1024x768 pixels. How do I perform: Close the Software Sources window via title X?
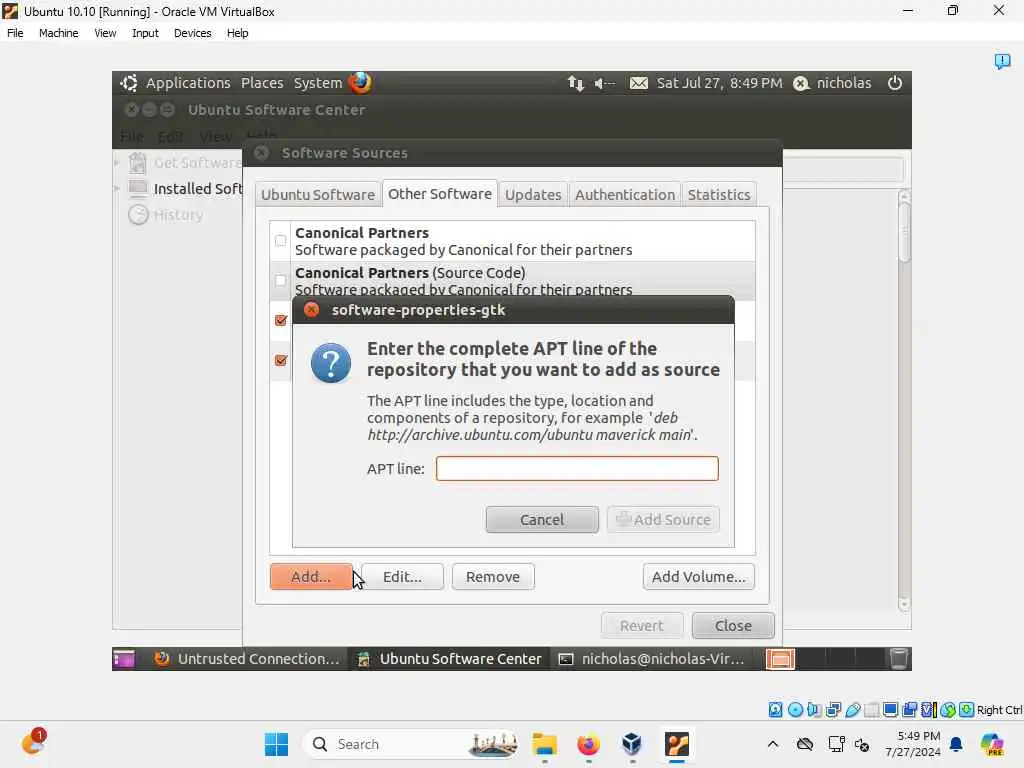pyautogui.click(x=261, y=153)
